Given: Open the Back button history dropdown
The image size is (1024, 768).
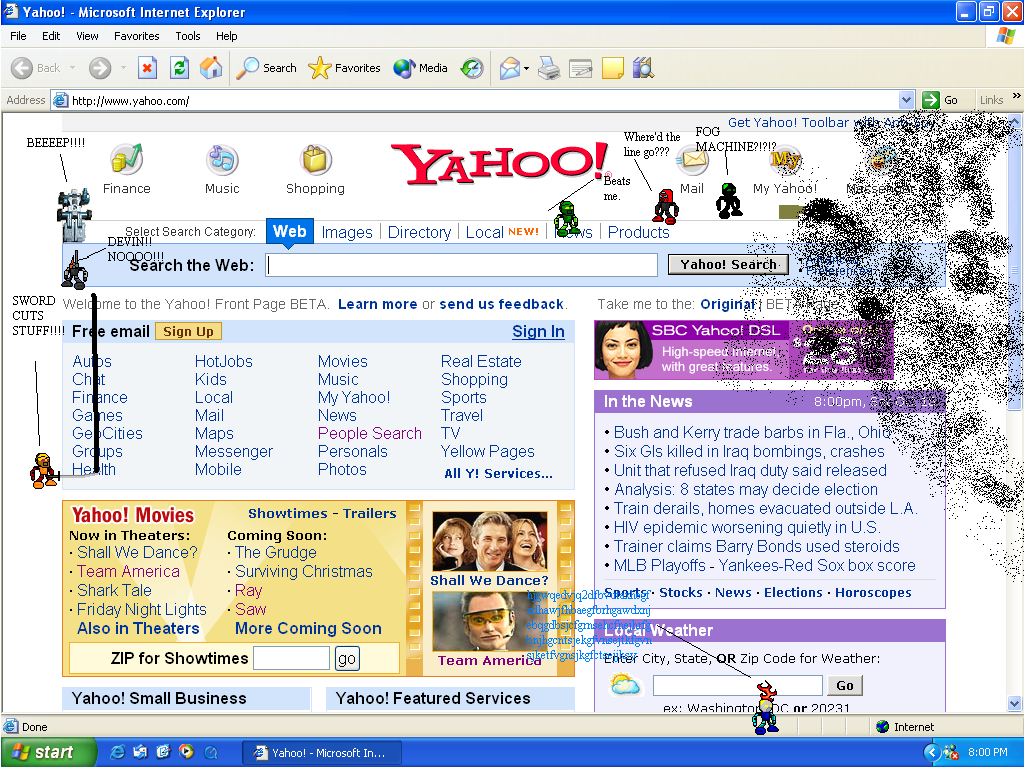Looking at the screenshot, I should [72, 68].
